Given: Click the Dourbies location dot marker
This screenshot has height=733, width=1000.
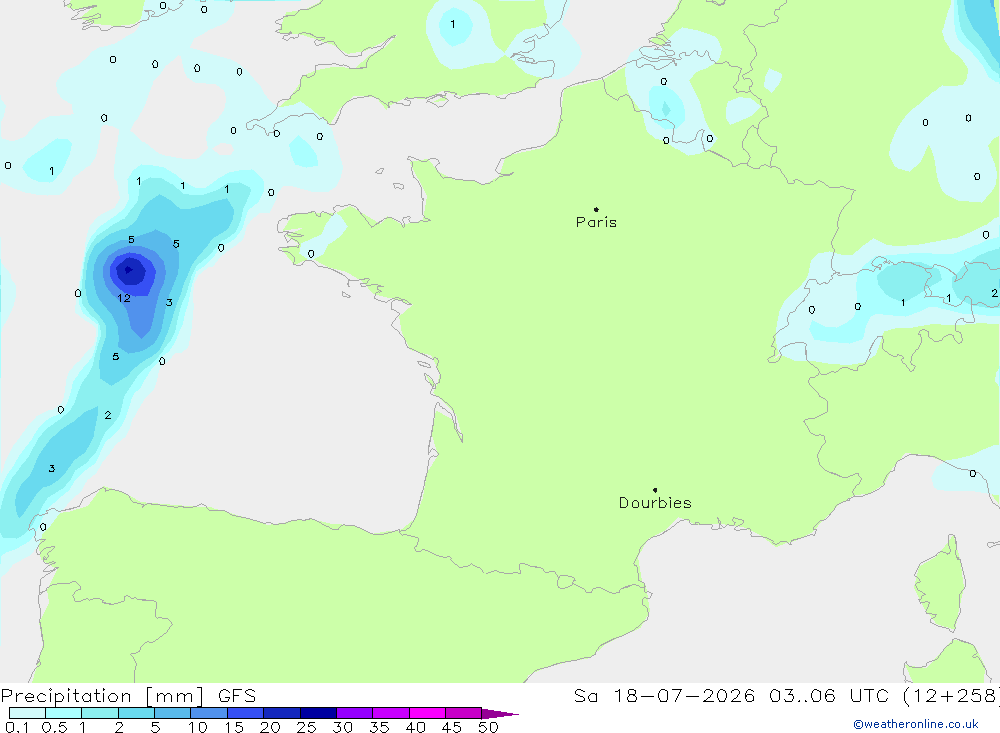Looking at the screenshot, I should pyautogui.click(x=655, y=490).
